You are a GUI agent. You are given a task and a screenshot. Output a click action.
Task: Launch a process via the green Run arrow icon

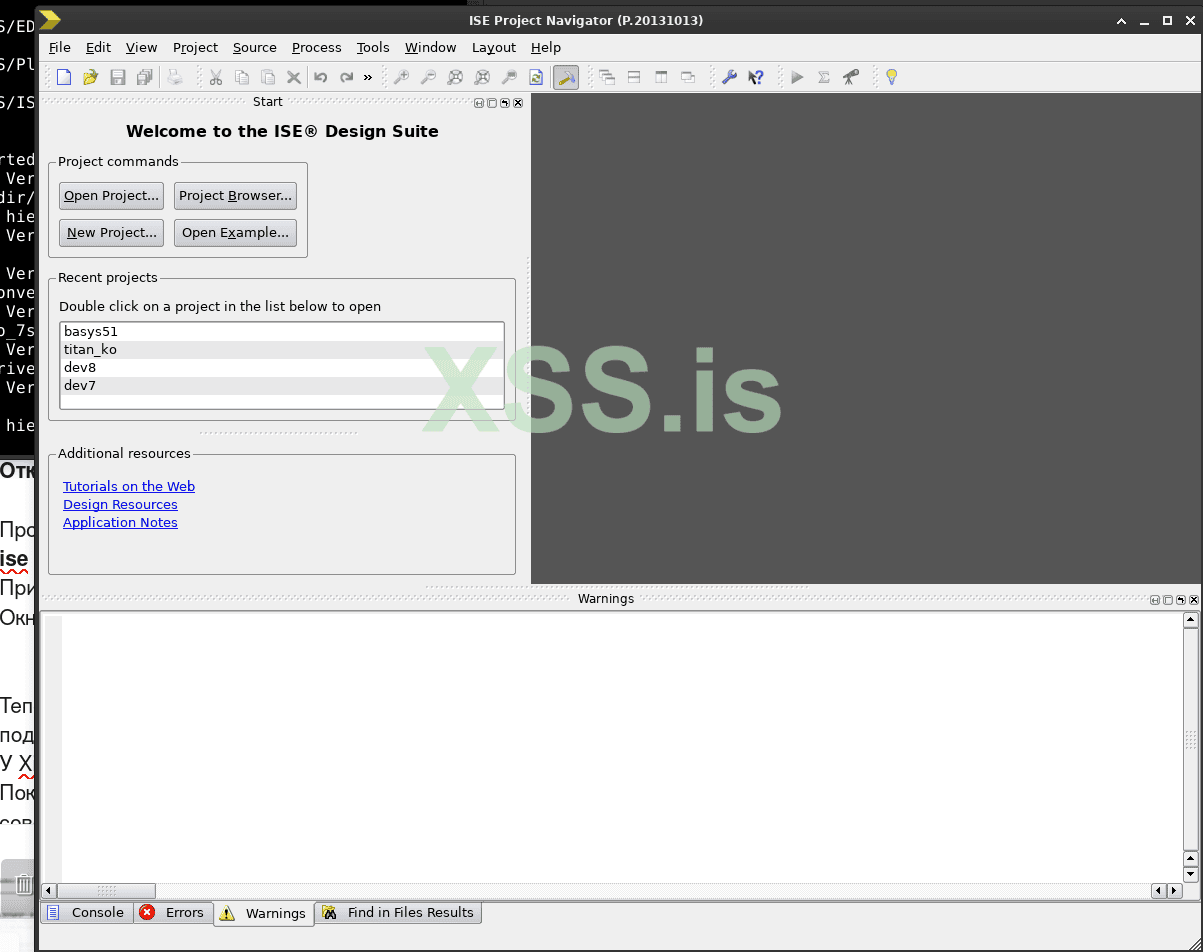(795, 77)
